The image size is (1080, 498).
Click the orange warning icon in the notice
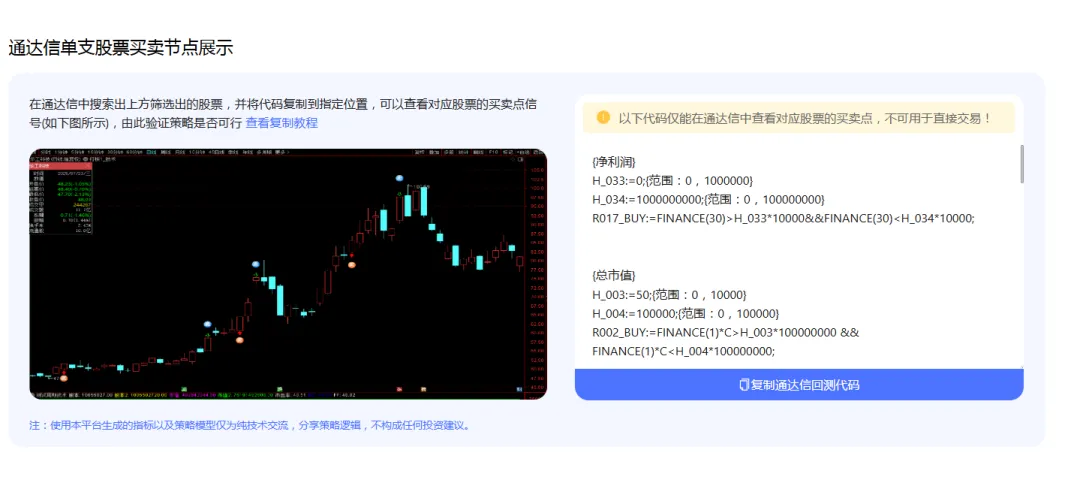point(603,117)
